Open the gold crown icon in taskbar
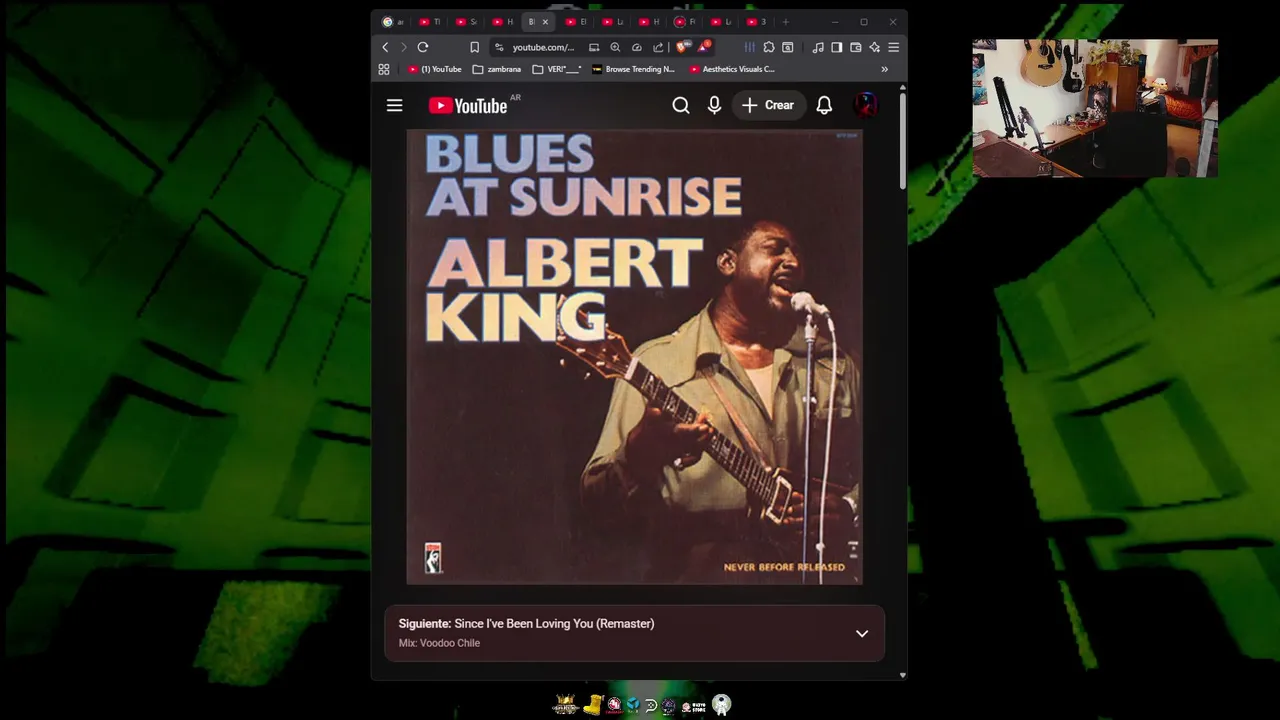The width and height of the screenshot is (1280, 720). 566,705
